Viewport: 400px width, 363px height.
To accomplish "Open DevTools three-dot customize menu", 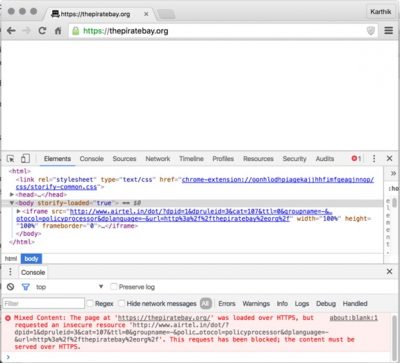I will 374,159.
